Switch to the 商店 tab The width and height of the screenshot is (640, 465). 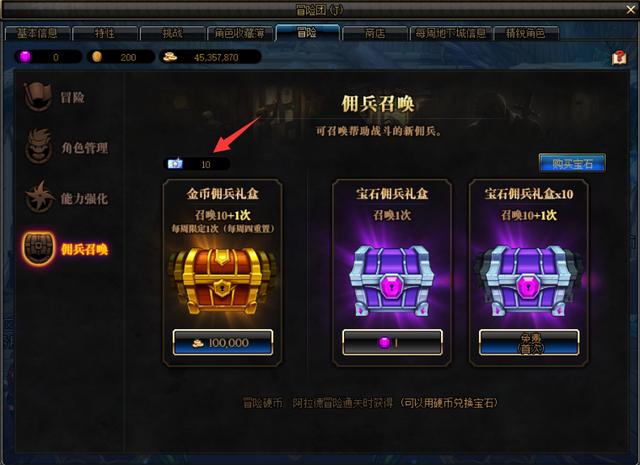375,33
